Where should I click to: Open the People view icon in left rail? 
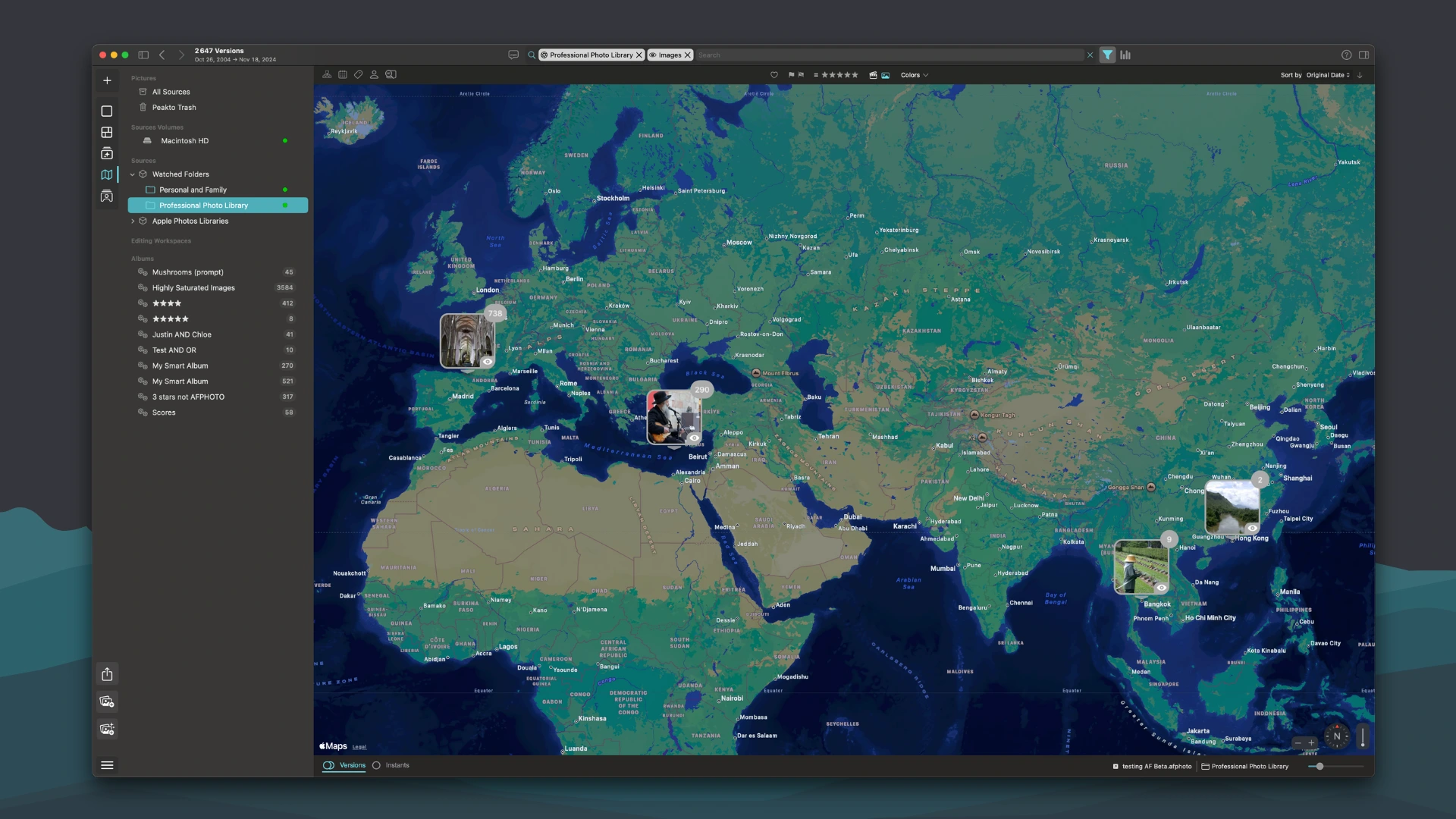(x=107, y=196)
